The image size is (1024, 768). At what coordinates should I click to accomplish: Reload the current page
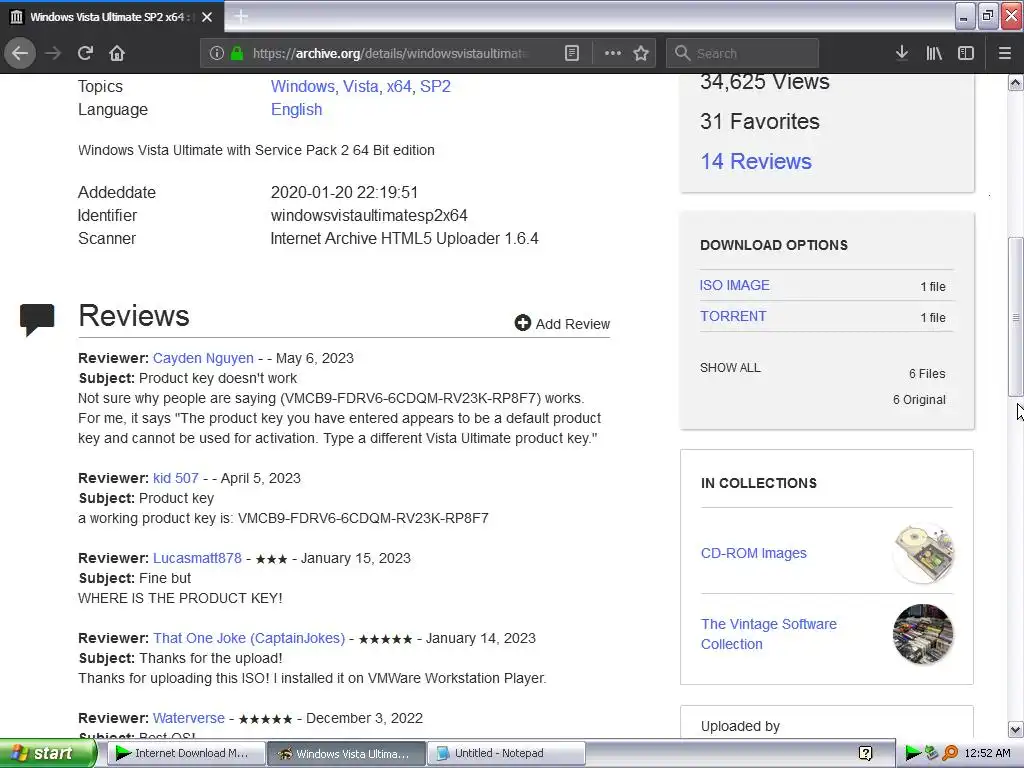tap(85, 53)
